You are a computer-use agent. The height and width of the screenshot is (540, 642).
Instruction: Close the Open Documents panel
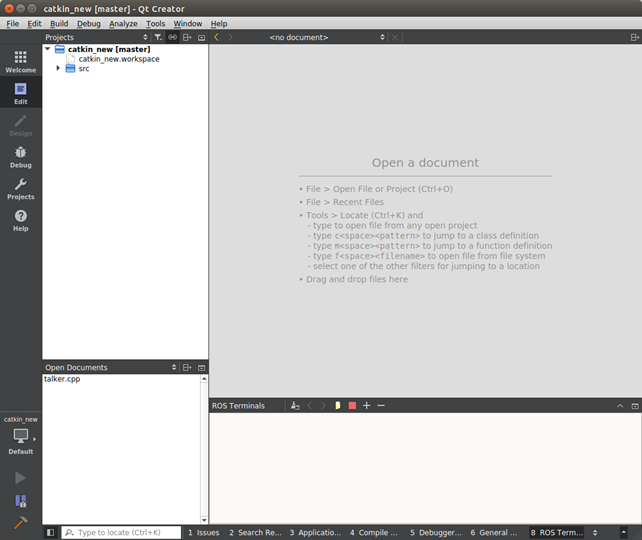click(201, 367)
